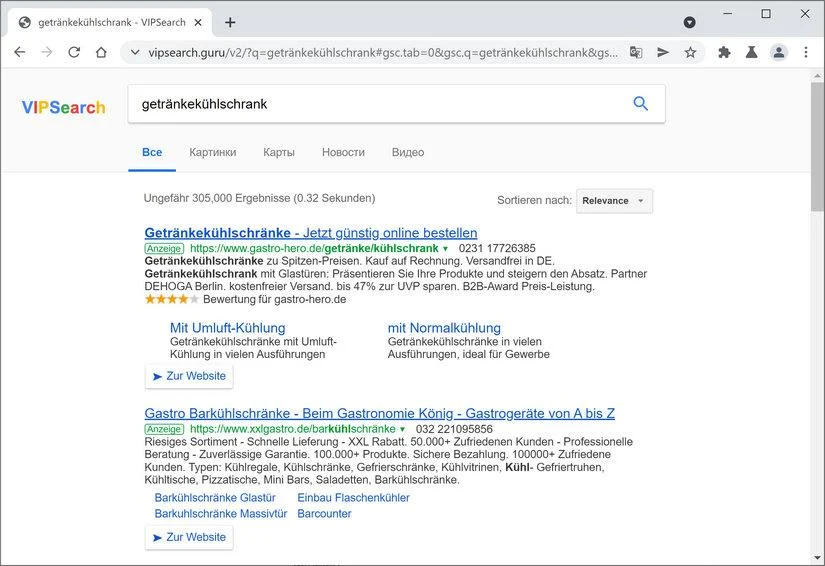Click the Anzeige badge of gastro-hero ad
The width and height of the screenshot is (825, 566).
click(x=164, y=248)
